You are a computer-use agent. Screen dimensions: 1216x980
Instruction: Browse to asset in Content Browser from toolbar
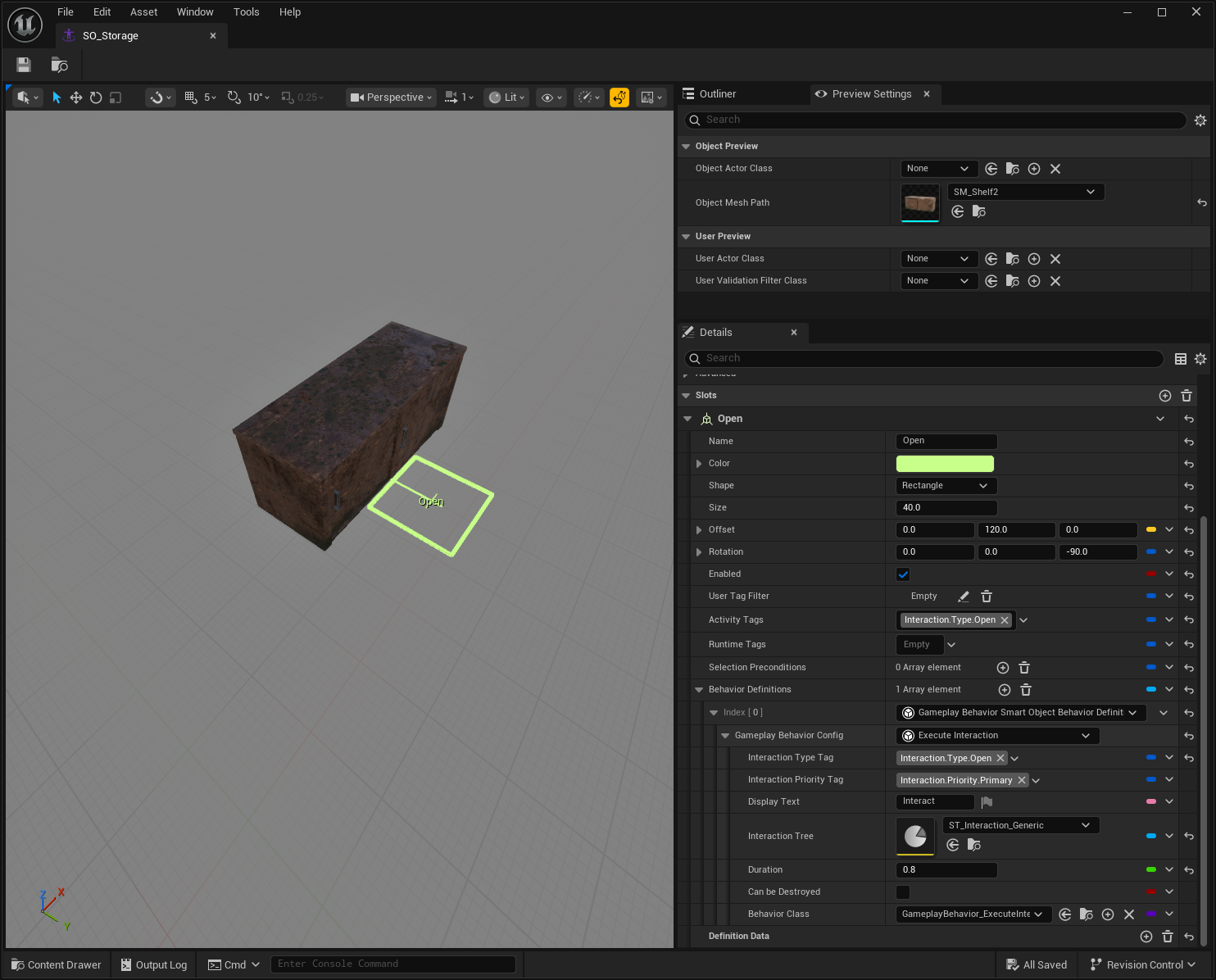58,65
